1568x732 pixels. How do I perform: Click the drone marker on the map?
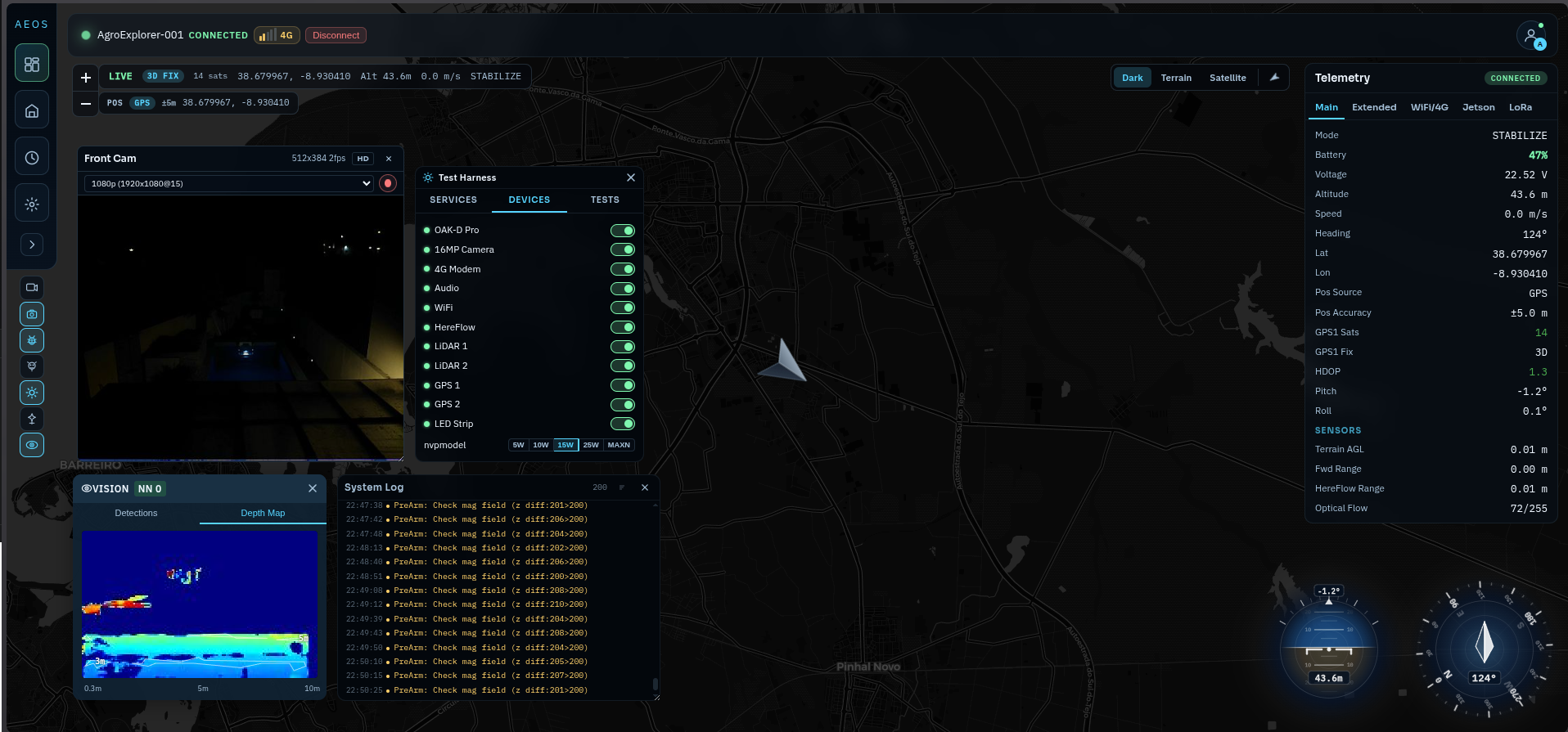[x=783, y=362]
